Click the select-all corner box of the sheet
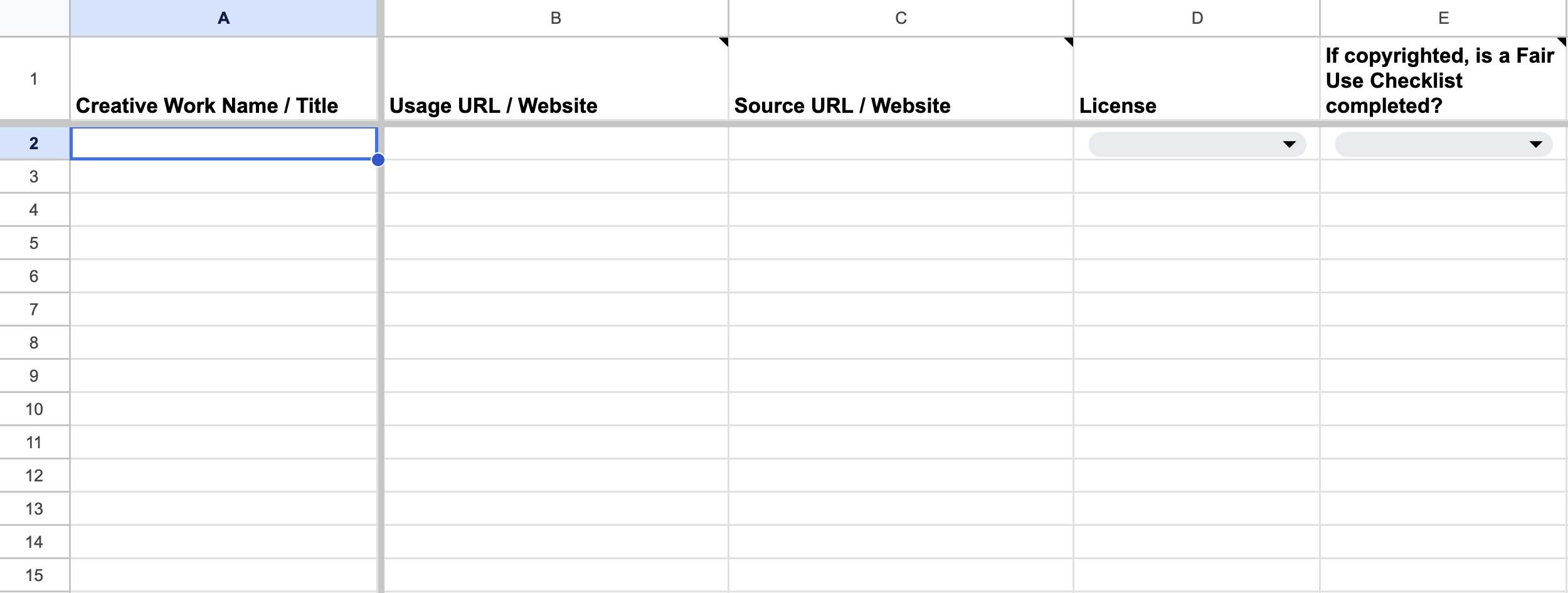Screen dimensions: 1568x593 (34, 18)
